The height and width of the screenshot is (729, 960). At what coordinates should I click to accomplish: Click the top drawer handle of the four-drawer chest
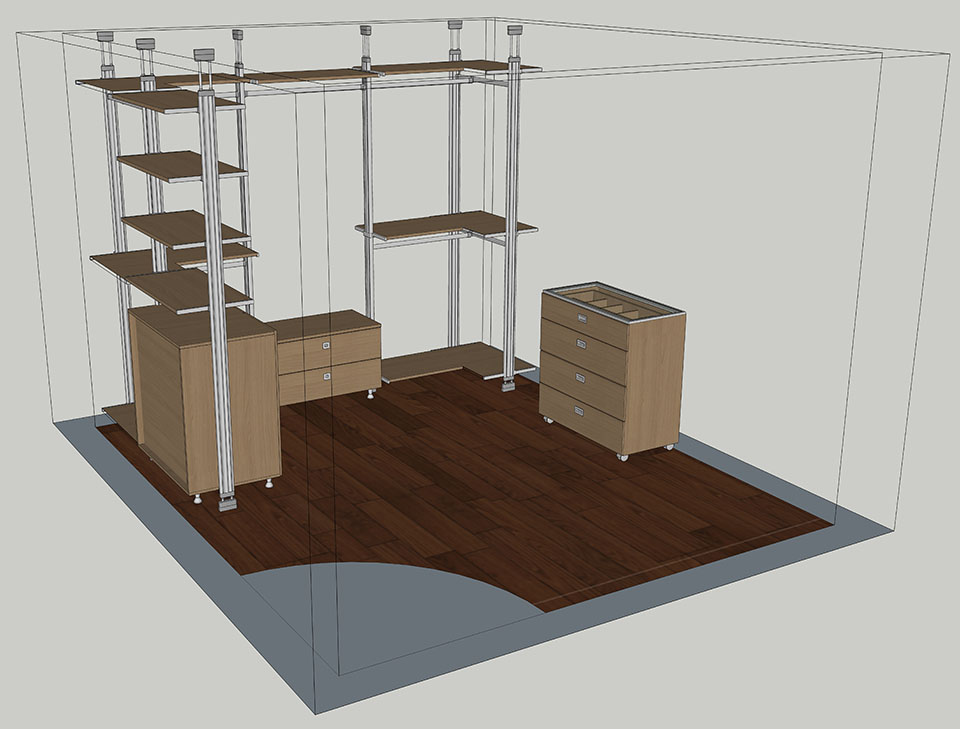[582, 318]
